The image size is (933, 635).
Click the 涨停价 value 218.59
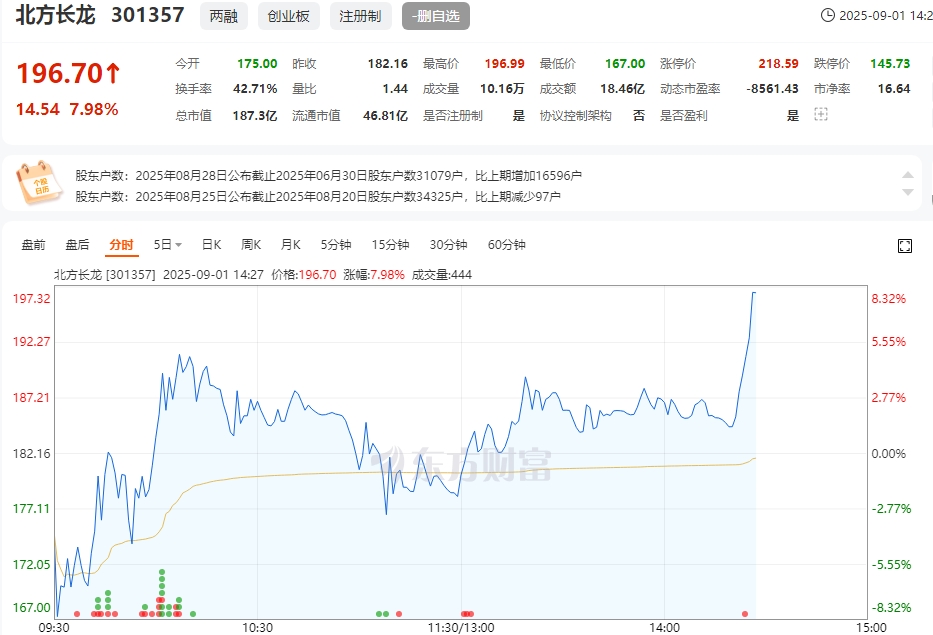778,64
